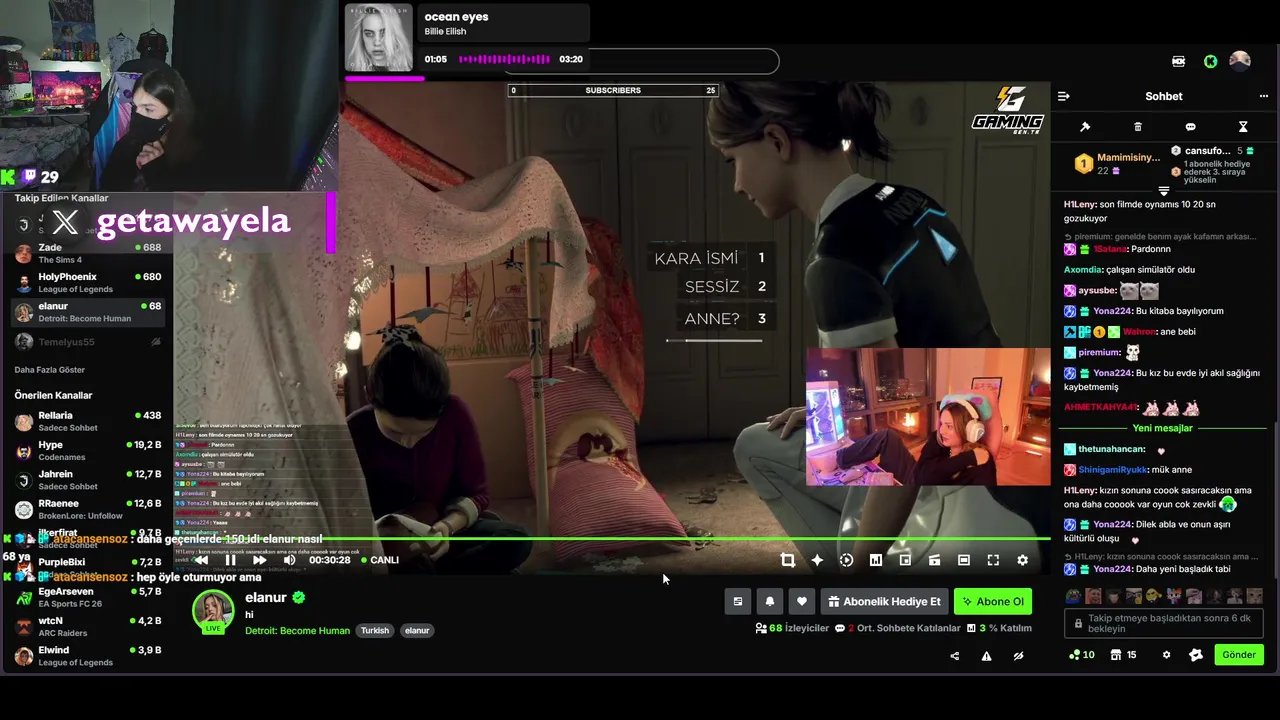
Task: Select the Turkish language tag
Action: click(375, 631)
